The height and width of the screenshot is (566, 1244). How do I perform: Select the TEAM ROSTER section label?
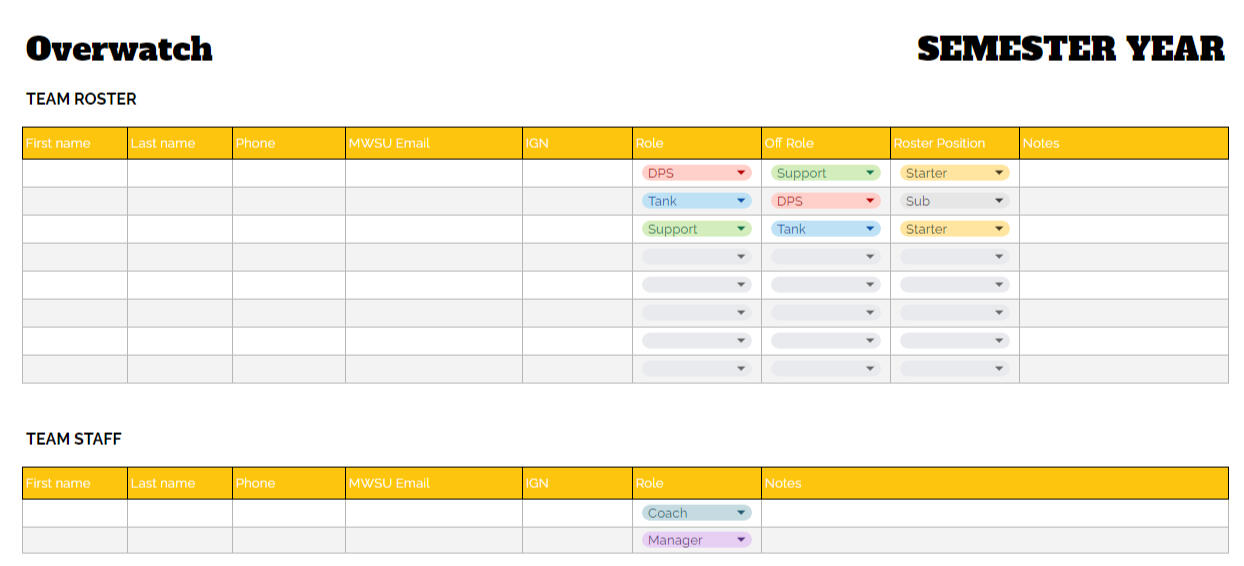click(x=81, y=99)
